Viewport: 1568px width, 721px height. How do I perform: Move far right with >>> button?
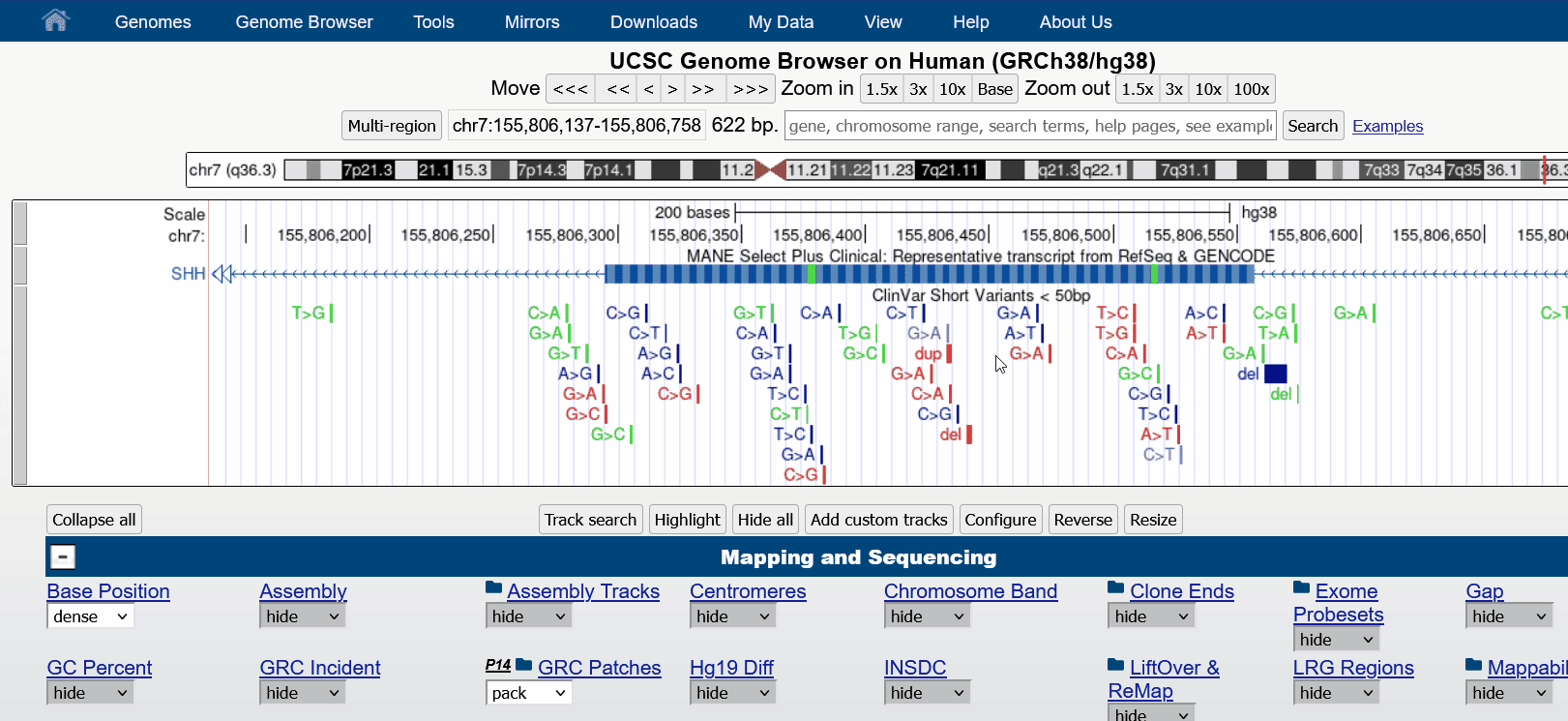[x=751, y=89]
